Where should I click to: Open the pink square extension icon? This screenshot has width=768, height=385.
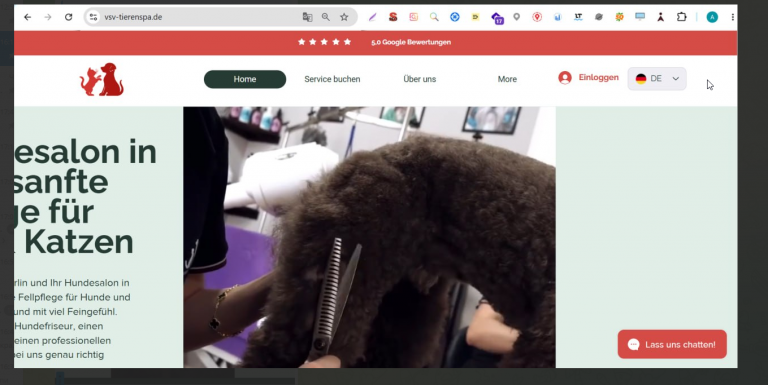[x=413, y=17]
